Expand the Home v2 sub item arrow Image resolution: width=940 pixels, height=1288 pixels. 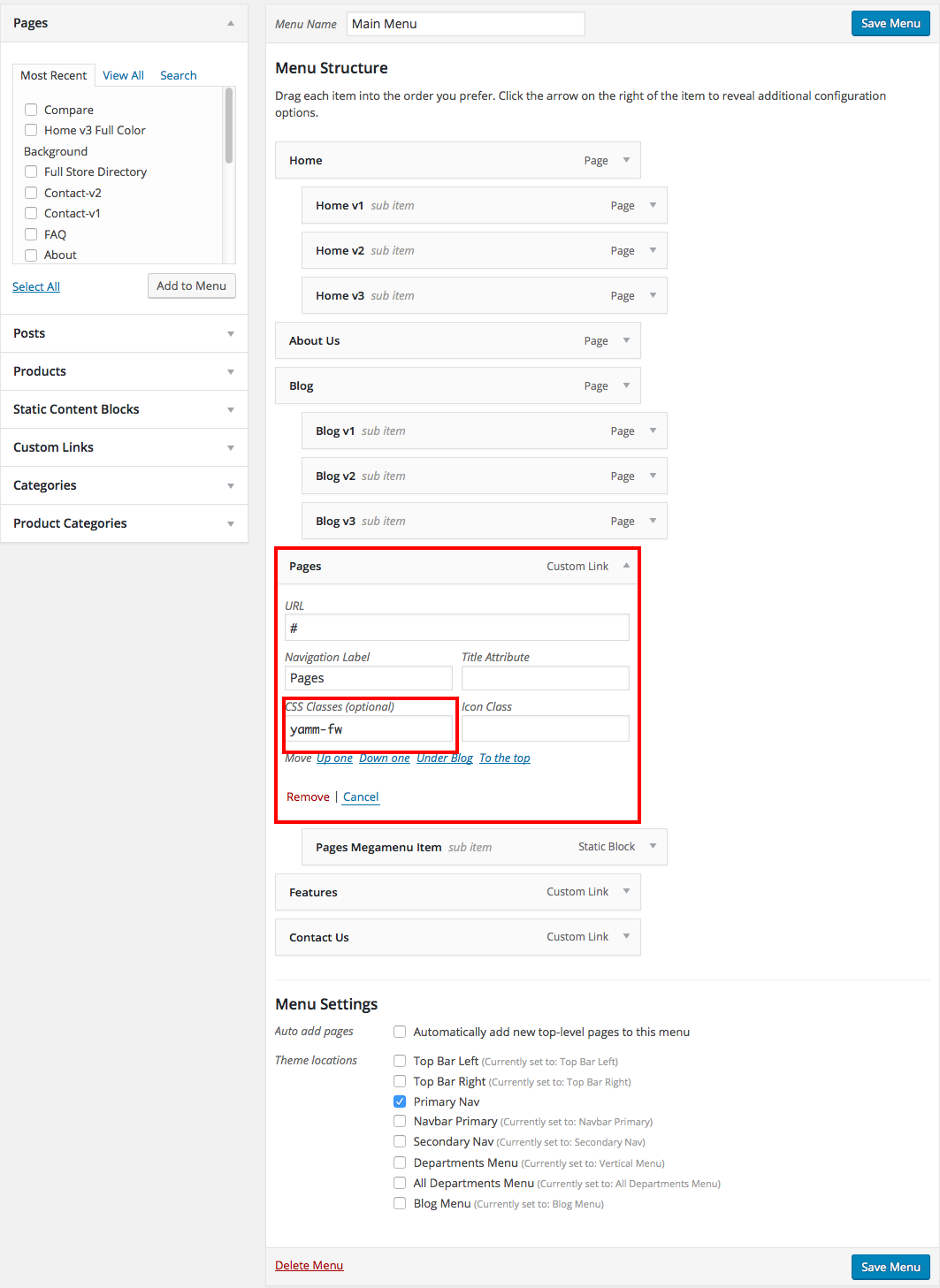point(653,250)
